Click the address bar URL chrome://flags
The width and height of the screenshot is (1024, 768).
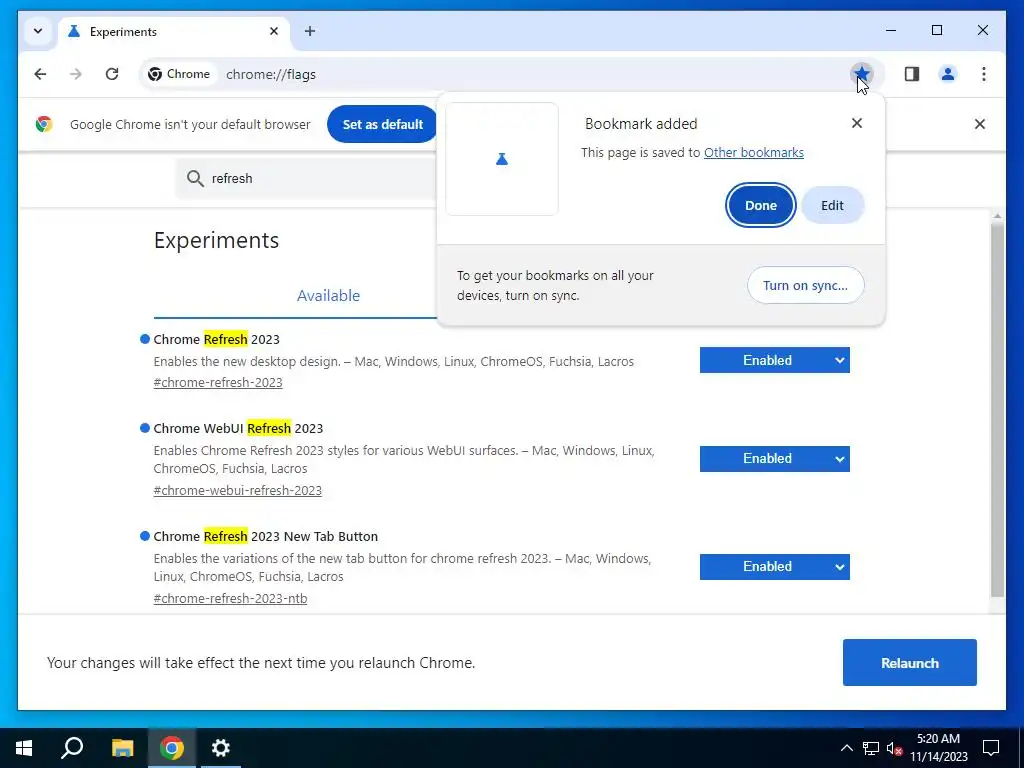(271, 74)
